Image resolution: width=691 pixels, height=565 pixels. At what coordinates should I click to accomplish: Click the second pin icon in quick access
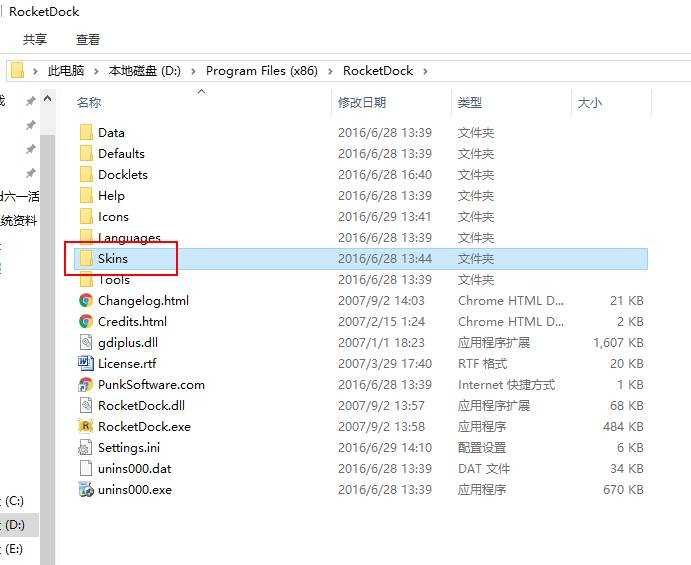tap(30, 125)
